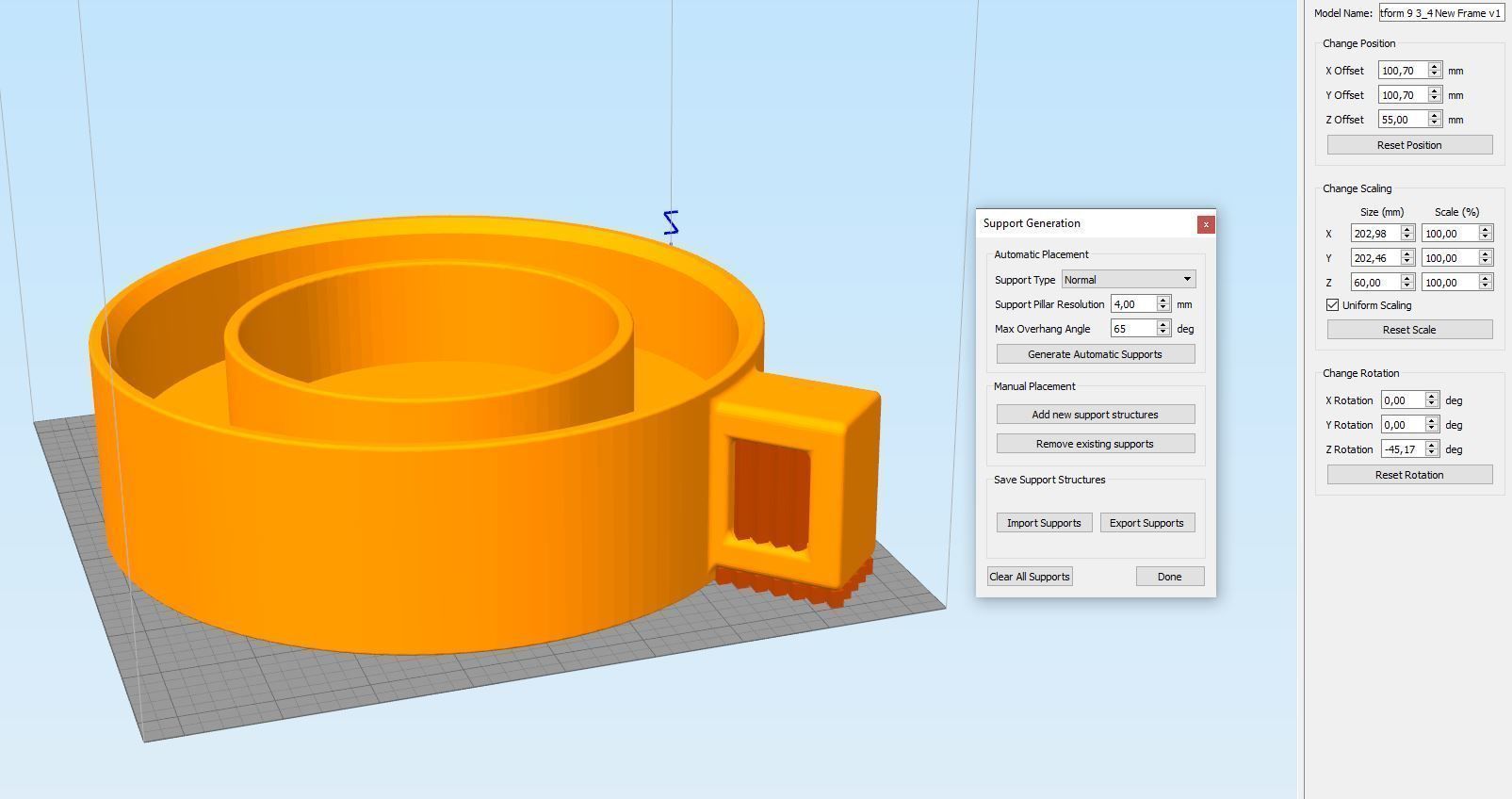
Task: Import Supports from file
Action: pyautogui.click(x=1044, y=523)
